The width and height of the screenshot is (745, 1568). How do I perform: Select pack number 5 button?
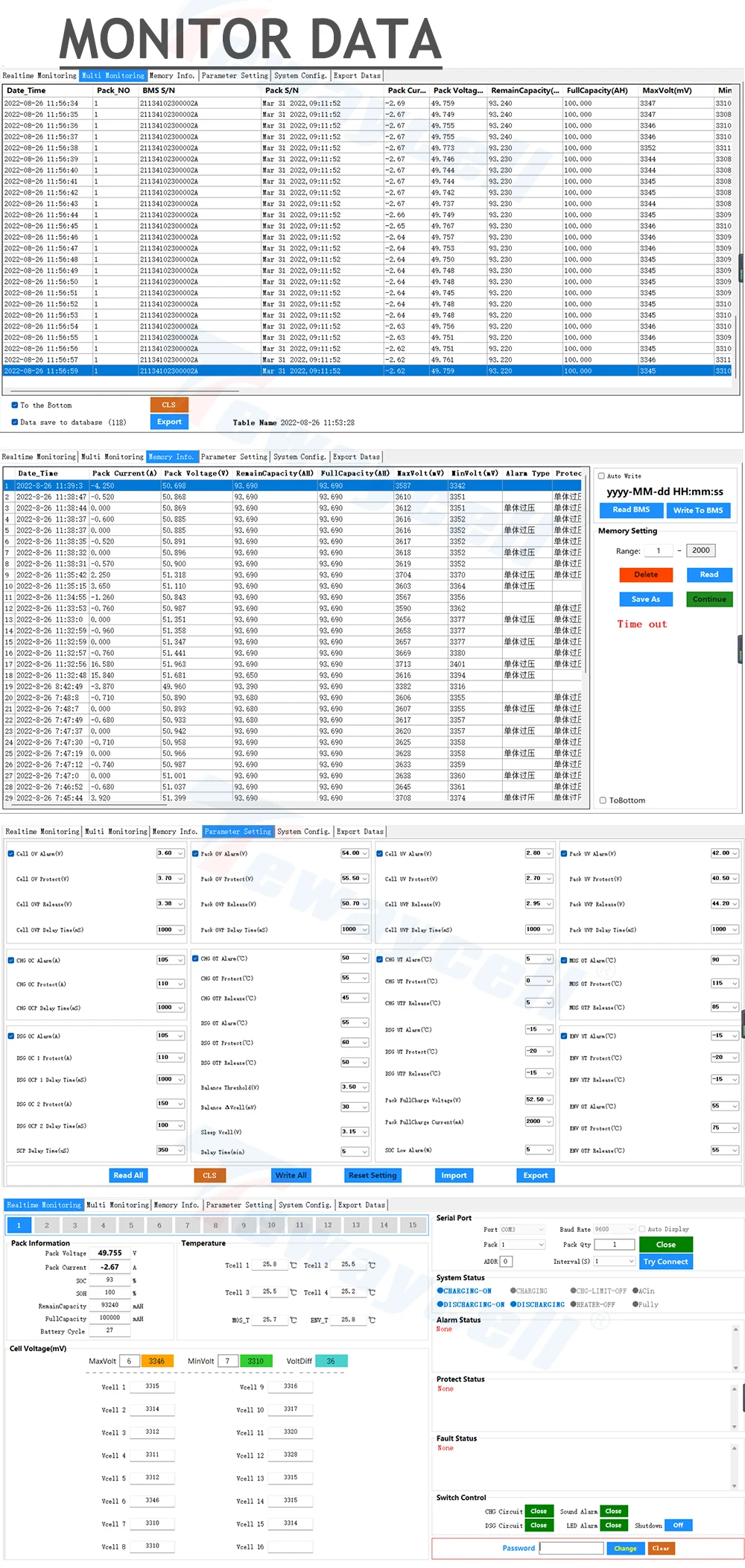131,1225
